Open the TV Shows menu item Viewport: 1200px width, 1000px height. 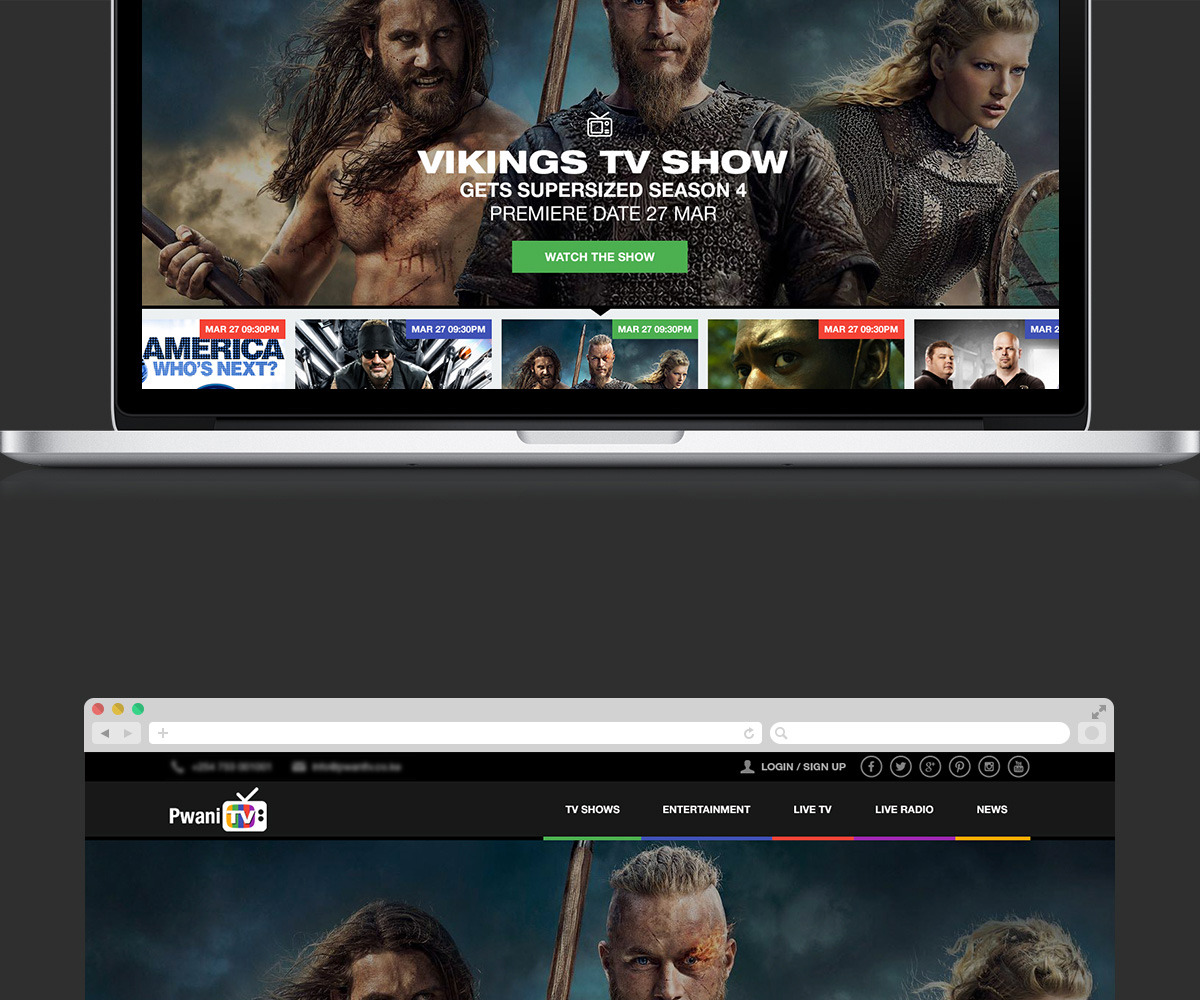[593, 810]
